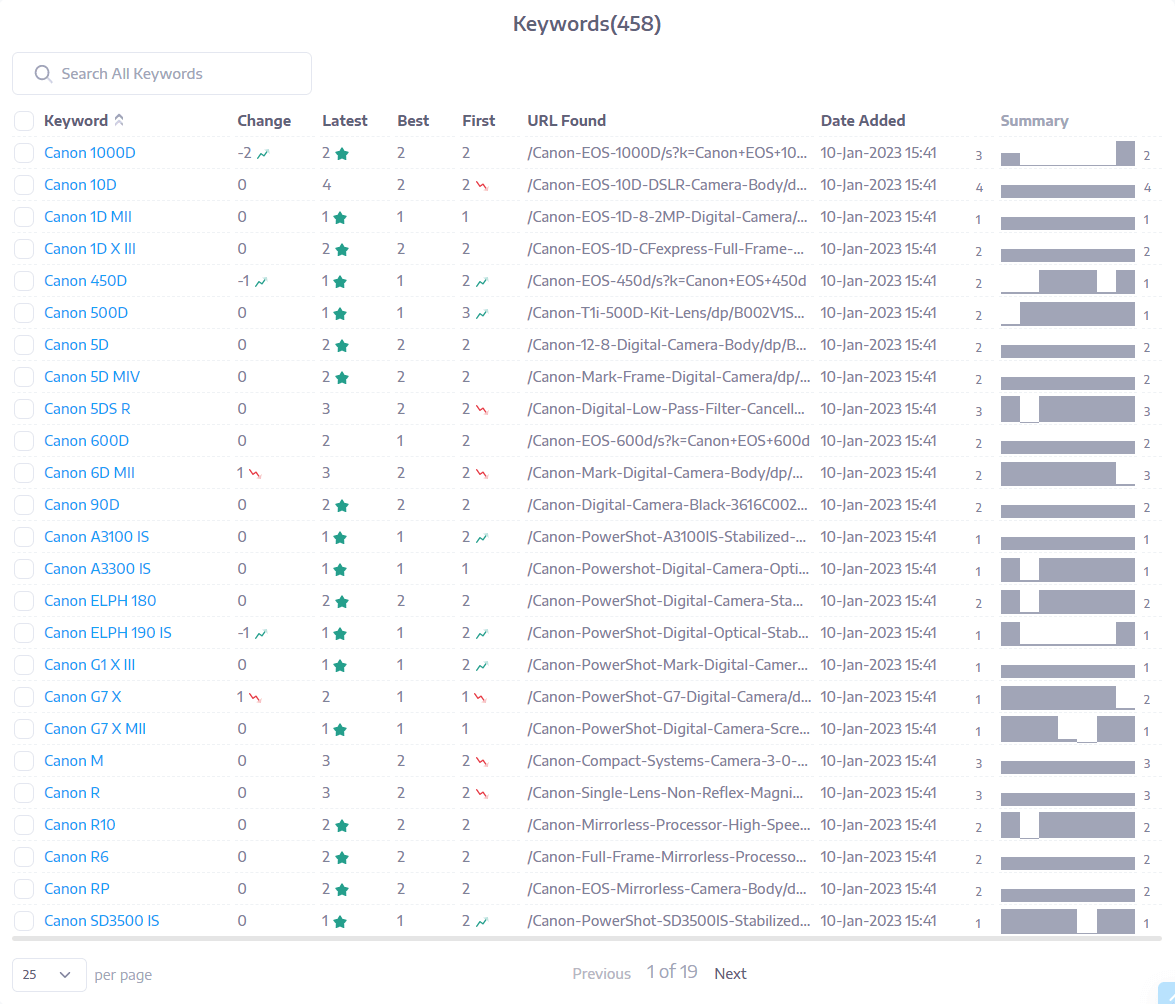Viewport: 1175px width, 1004px height.
Task: Focus the Search All Keywords field
Action: pos(162,73)
